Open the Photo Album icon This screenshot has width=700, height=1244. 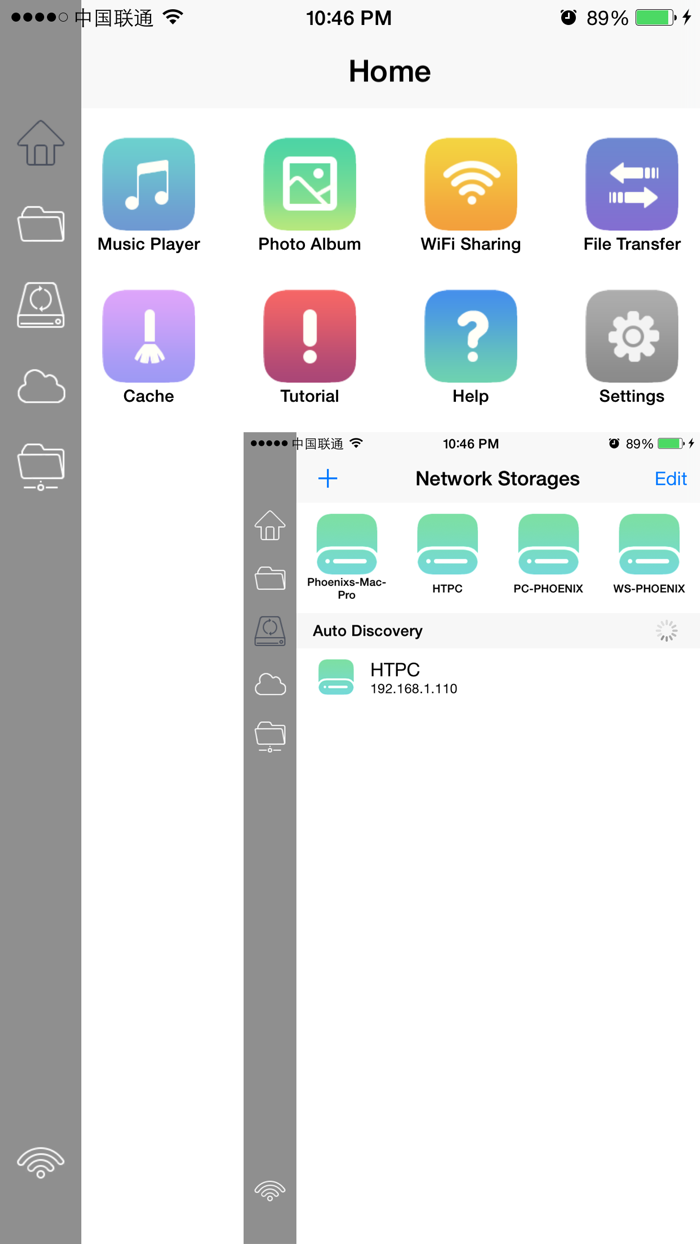309,184
